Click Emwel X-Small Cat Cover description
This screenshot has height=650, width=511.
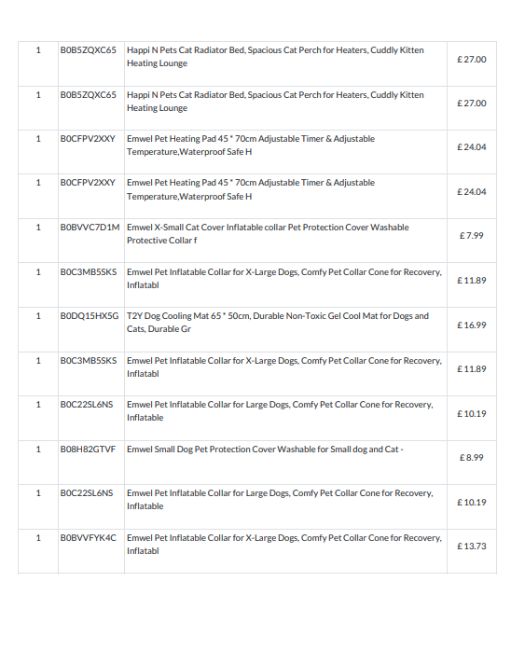[x=268, y=234]
